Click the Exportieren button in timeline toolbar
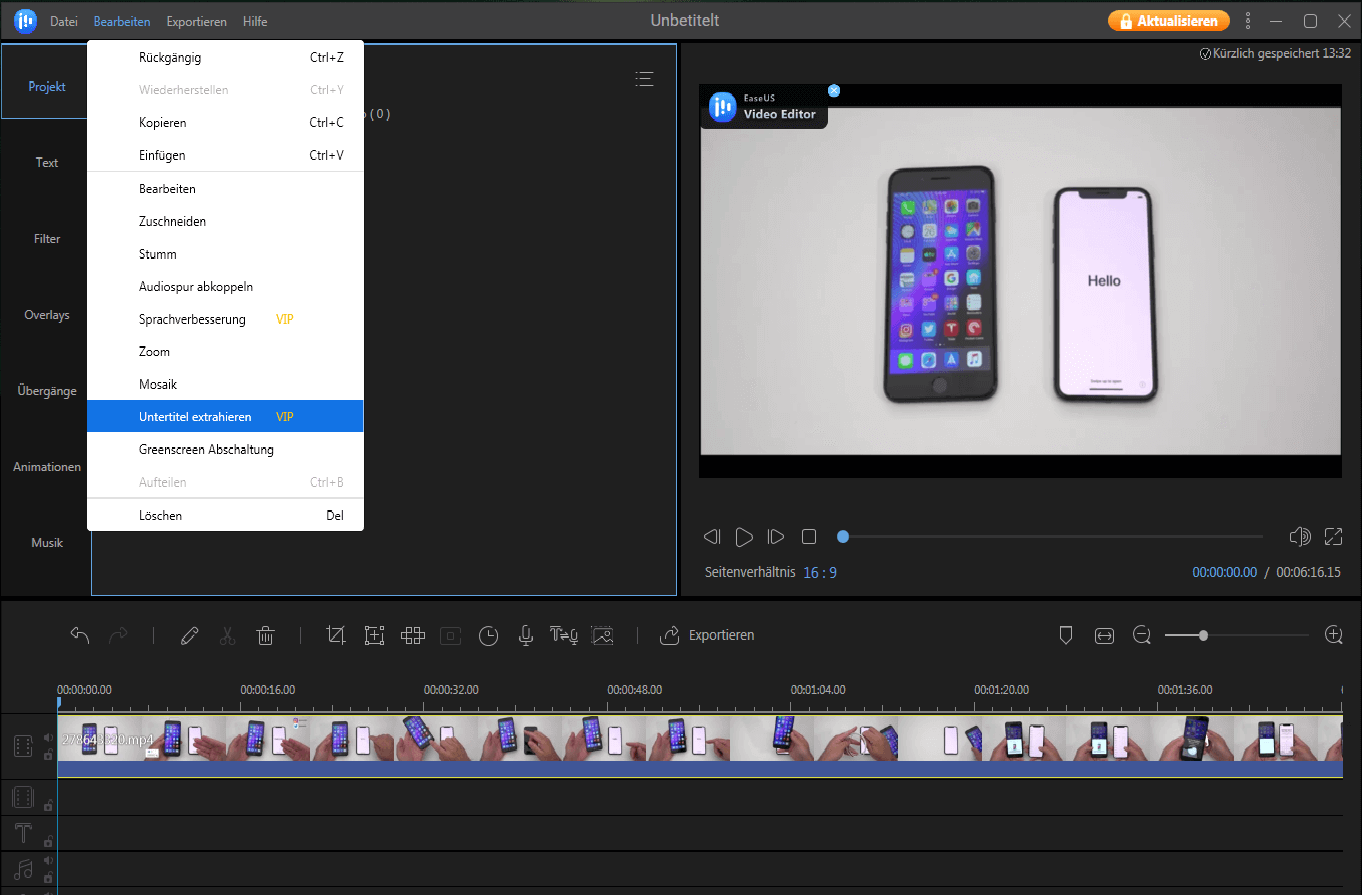1362x895 pixels. pos(708,636)
